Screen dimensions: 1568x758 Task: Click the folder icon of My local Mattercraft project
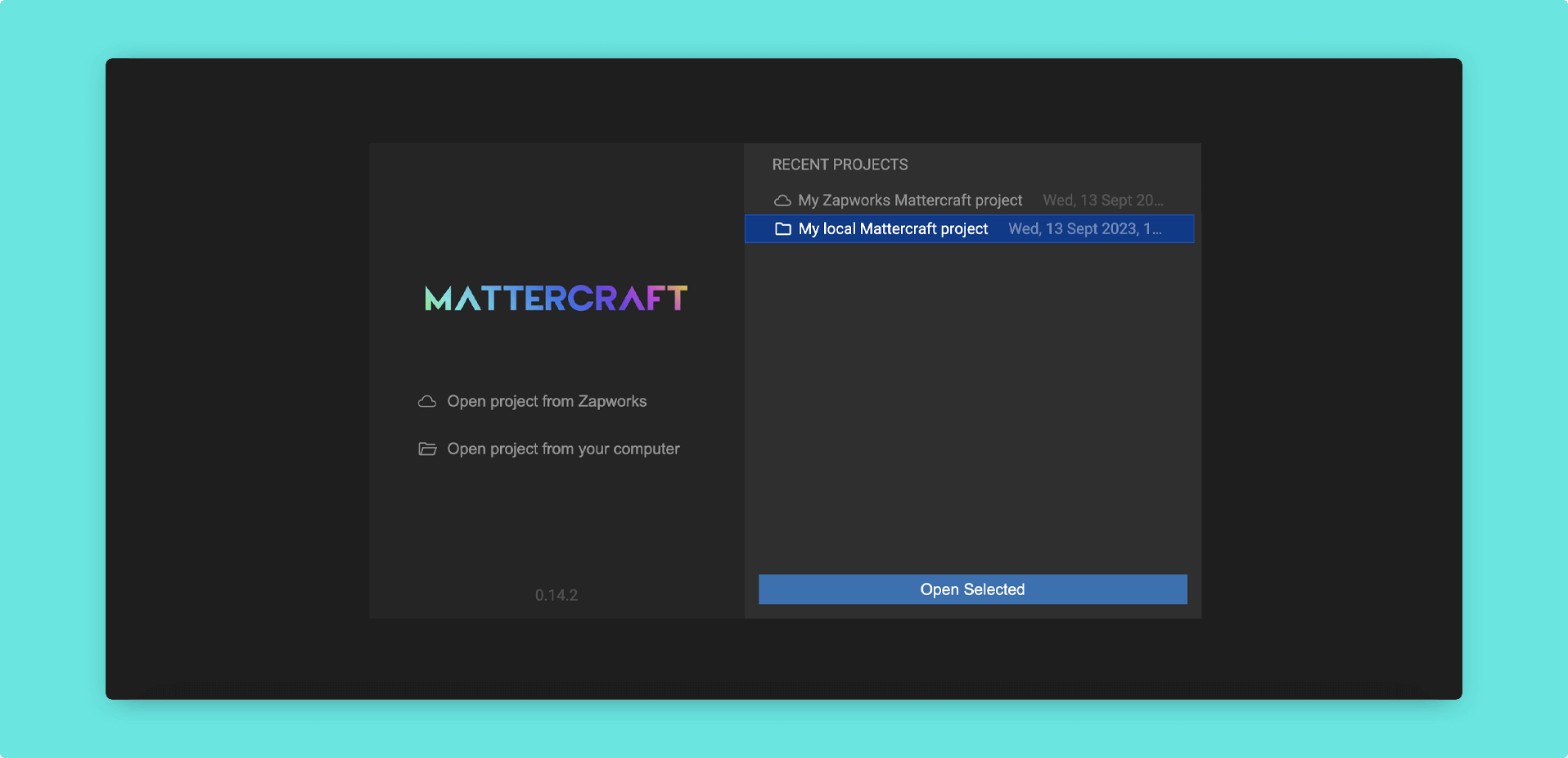(x=783, y=229)
